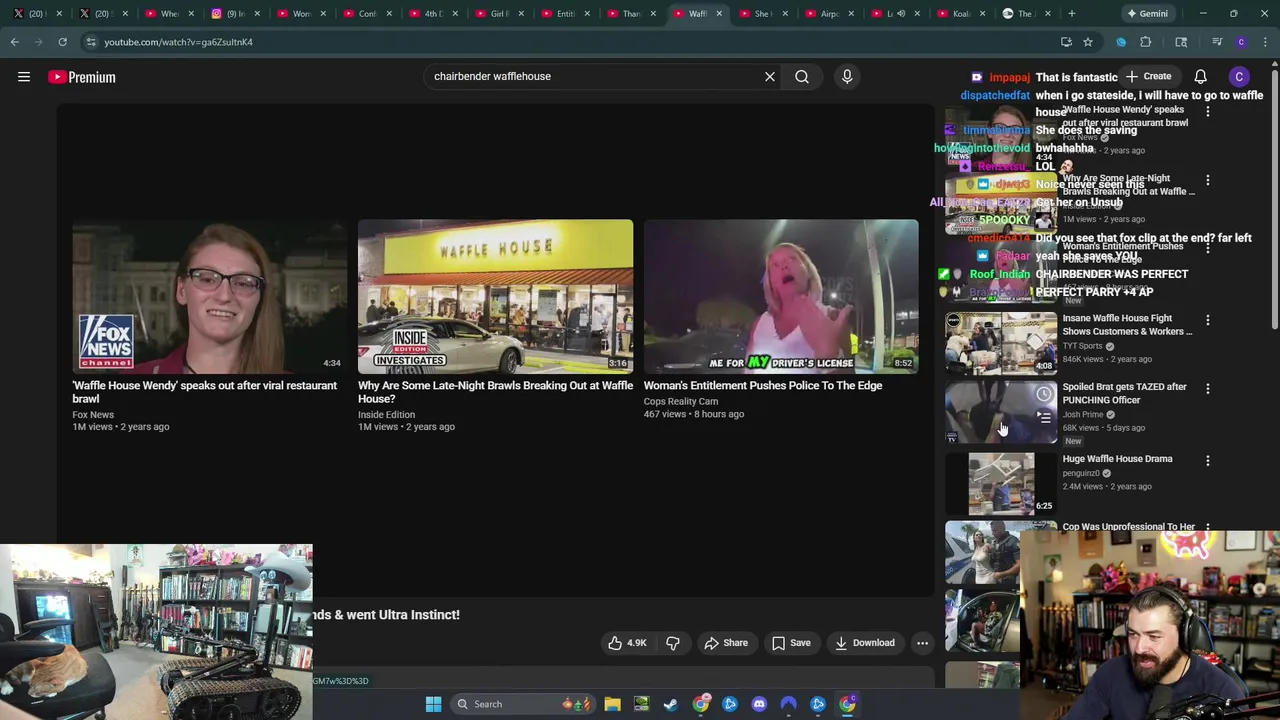This screenshot has width=1280, height=720.
Task: Clear the search text with the X
Action: click(770, 77)
